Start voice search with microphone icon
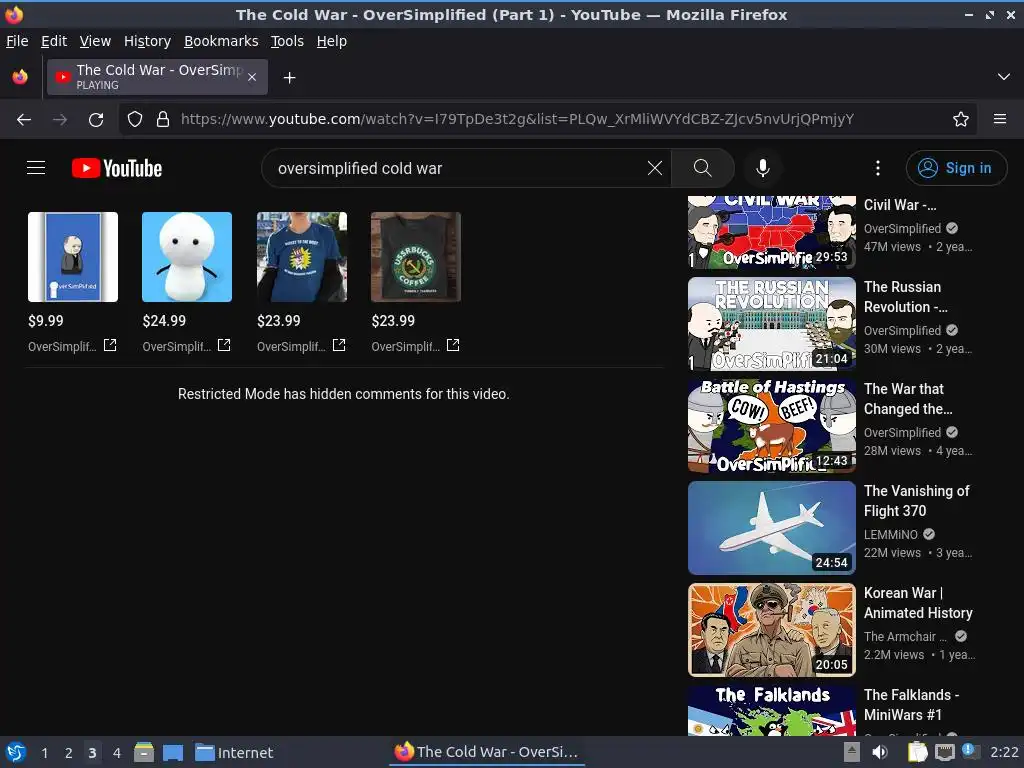The height and width of the screenshot is (768, 1024). point(763,168)
